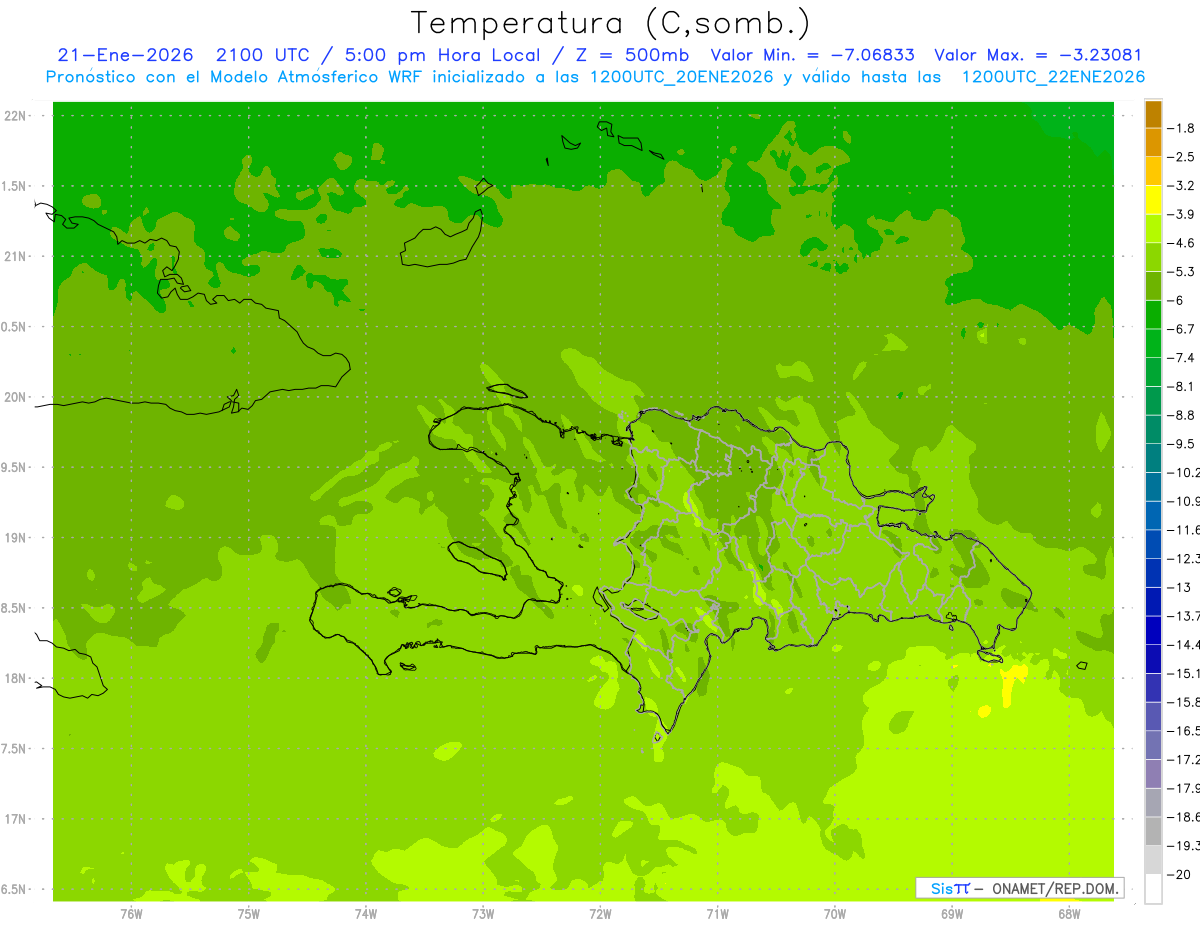The width and height of the screenshot is (1200, 927).
Task: Click the '69W' longitude label
Action: coord(952,913)
